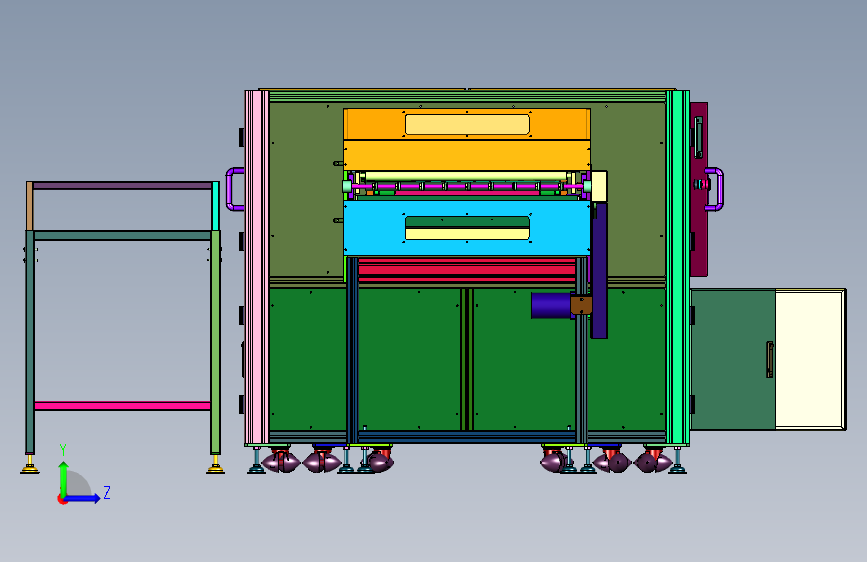Select the tan upper-left post of the rack
The height and width of the screenshot is (562, 867).
(x=29, y=206)
